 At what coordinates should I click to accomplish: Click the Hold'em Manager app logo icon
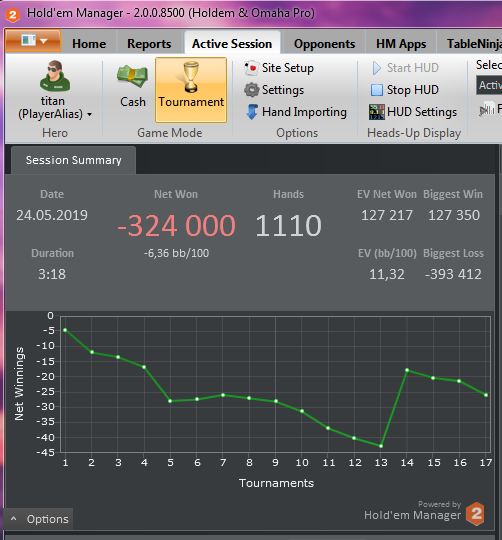(13, 14)
